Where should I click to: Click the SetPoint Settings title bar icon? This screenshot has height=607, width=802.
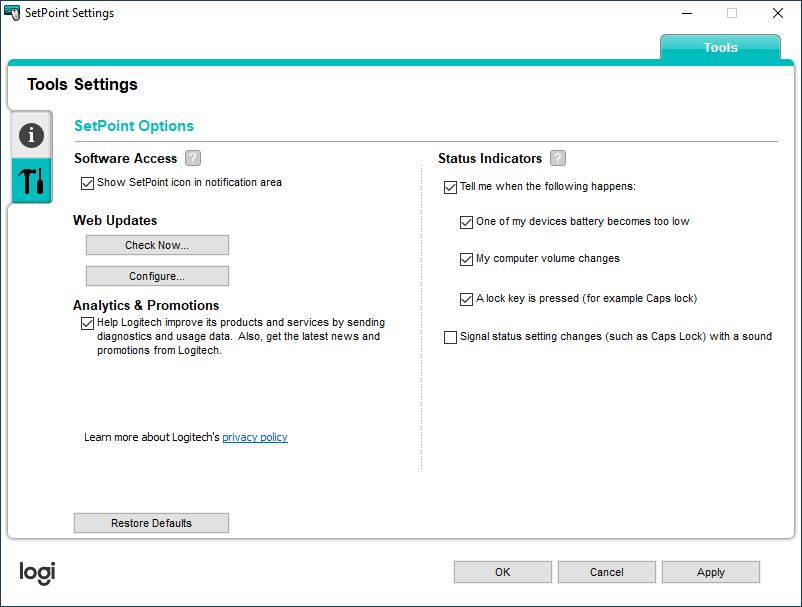pyautogui.click(x=12, y=13)
